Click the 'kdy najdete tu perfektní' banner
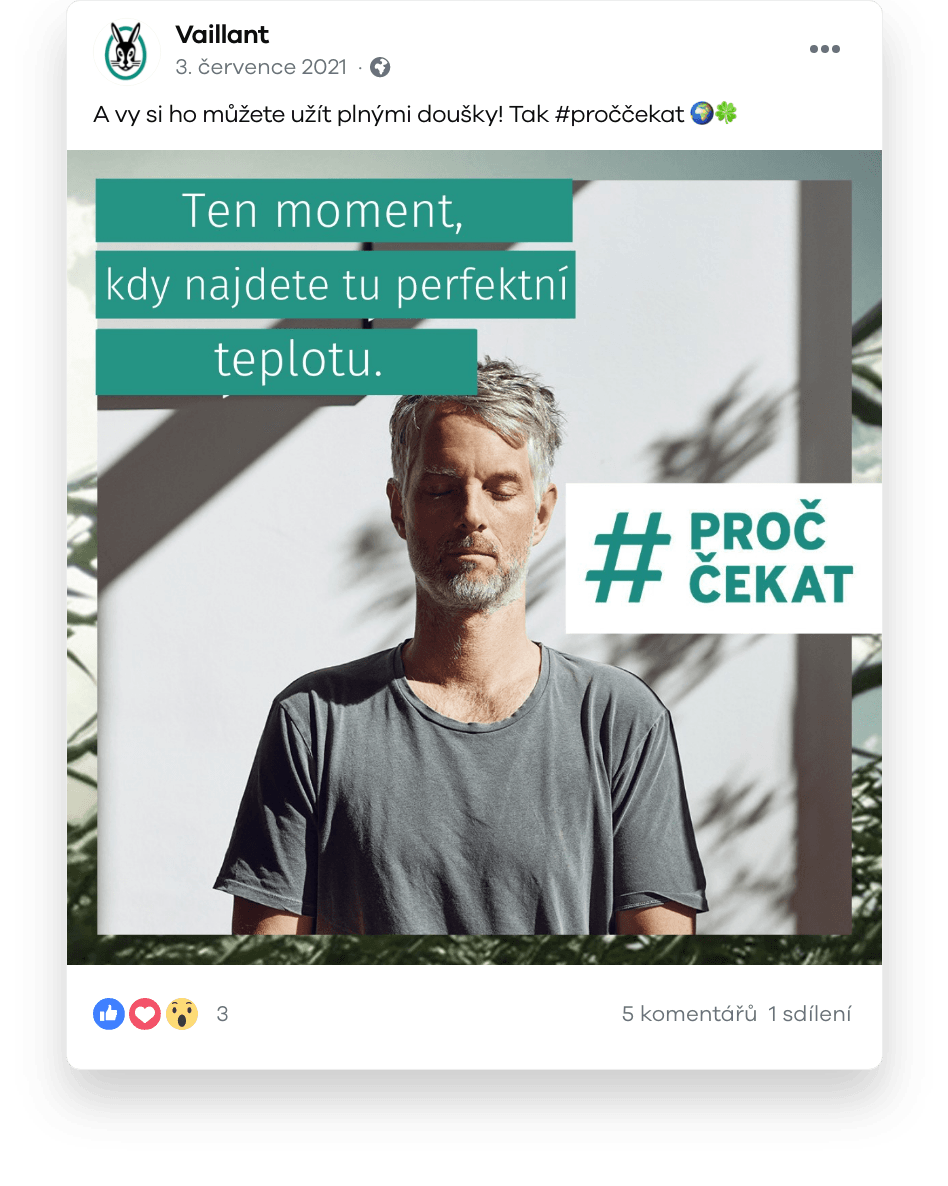The width and height of the screenshot is (948, 1186). click(335, 284)
